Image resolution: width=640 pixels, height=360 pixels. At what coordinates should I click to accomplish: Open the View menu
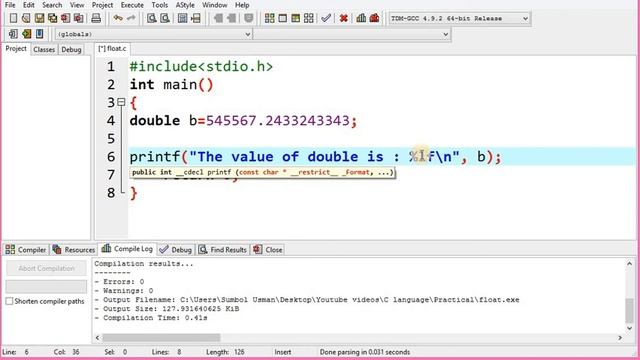(77, 5)
